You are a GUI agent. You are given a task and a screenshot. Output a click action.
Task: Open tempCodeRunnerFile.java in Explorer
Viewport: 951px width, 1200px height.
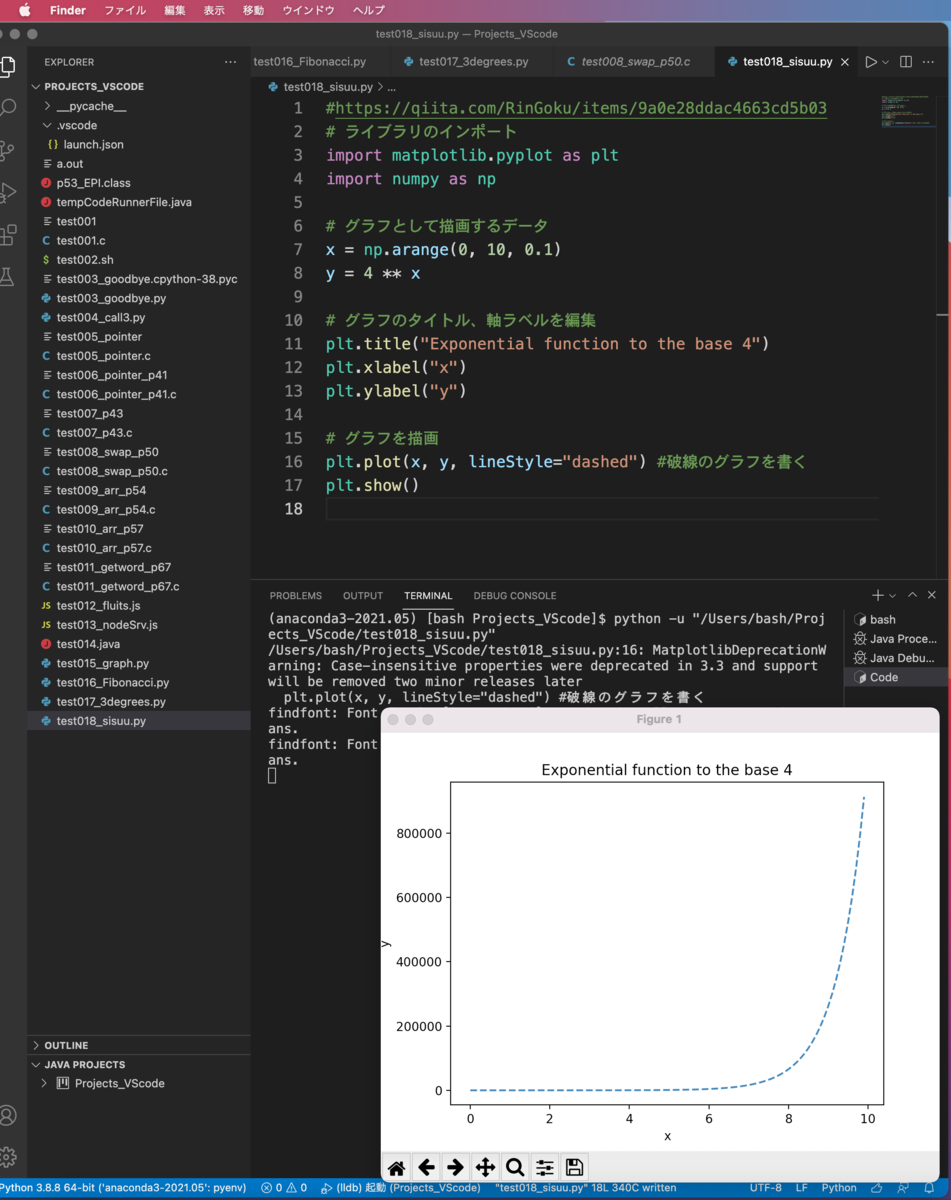point(124,202)
